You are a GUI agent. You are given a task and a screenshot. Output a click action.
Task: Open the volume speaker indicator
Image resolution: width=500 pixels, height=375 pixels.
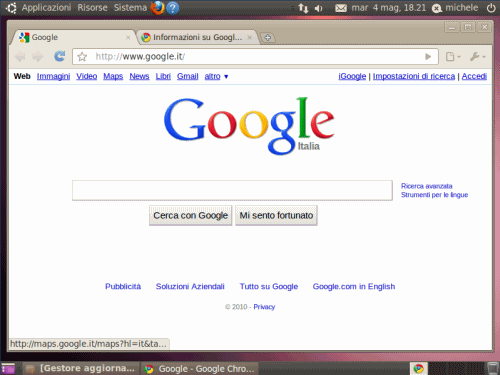(318, 8)
